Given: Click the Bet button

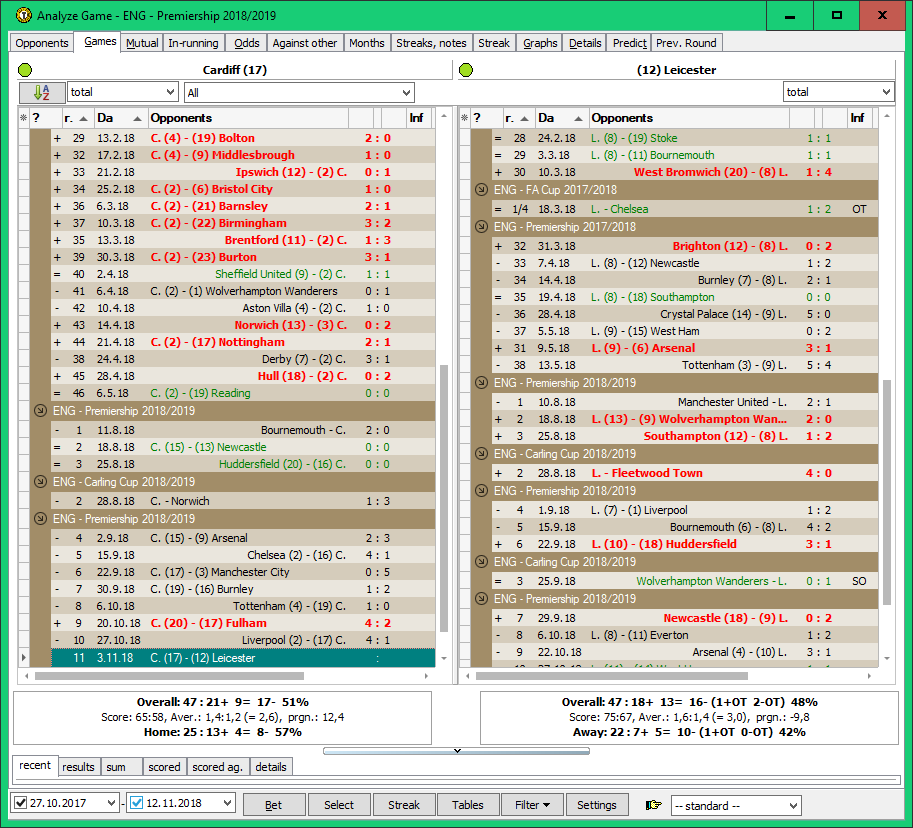Looking at the screenshot, I should tap(274, 804).
